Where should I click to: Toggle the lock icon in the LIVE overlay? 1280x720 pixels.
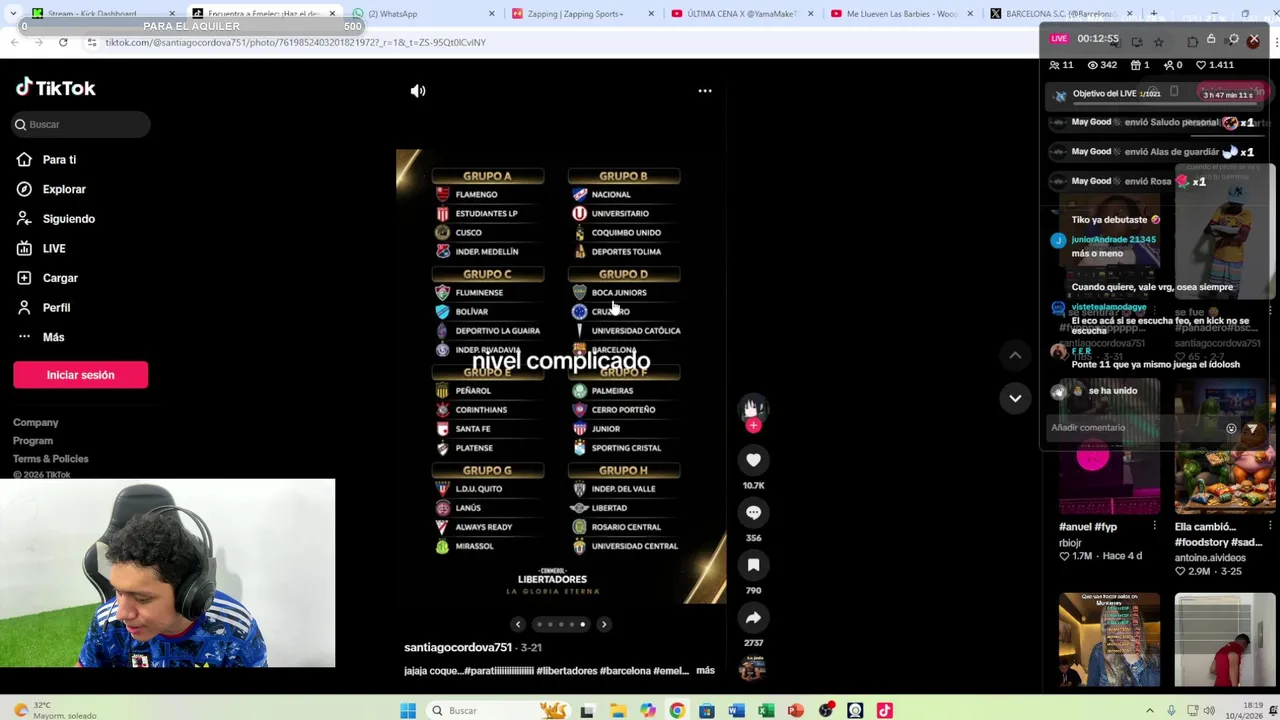[x=1211, y=39]
